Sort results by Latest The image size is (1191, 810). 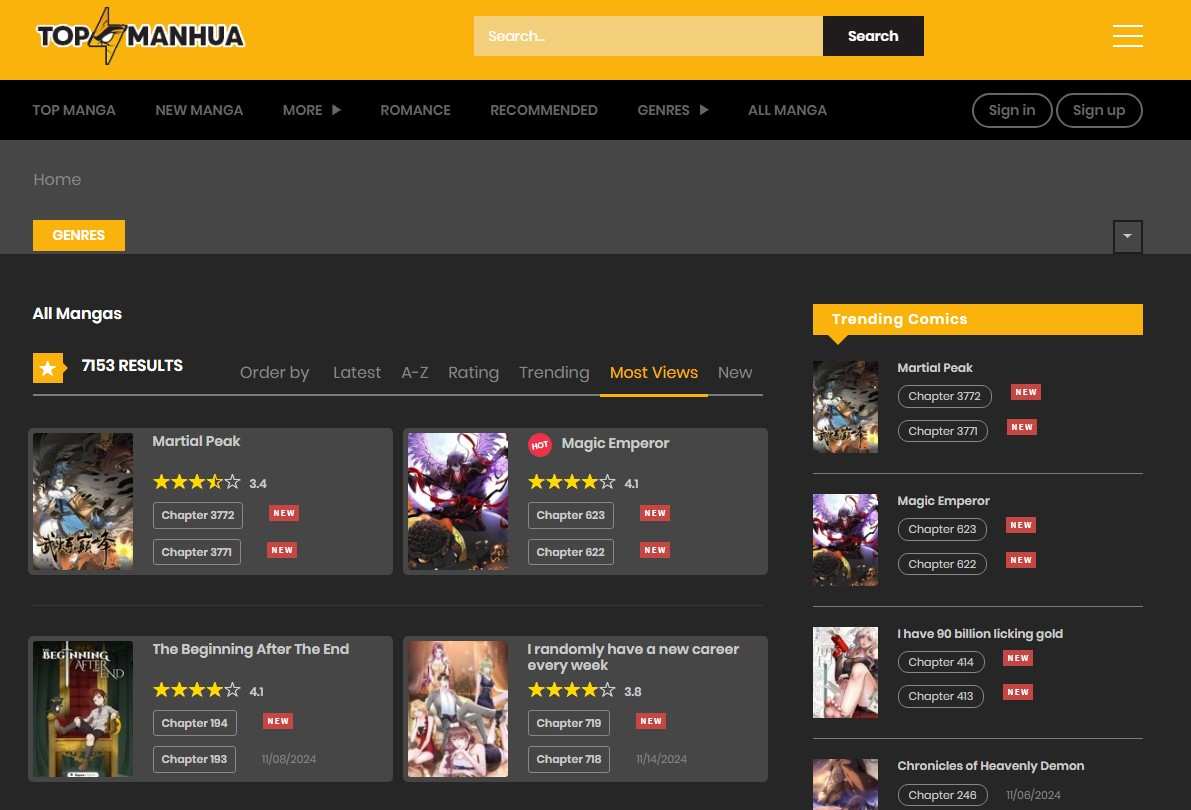point(357,372)
